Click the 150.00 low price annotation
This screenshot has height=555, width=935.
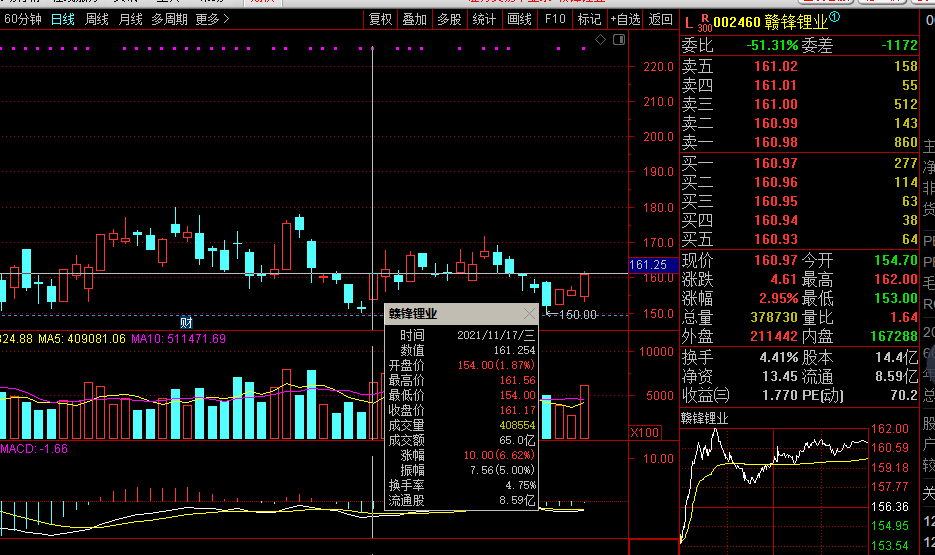tap(572, 315)
